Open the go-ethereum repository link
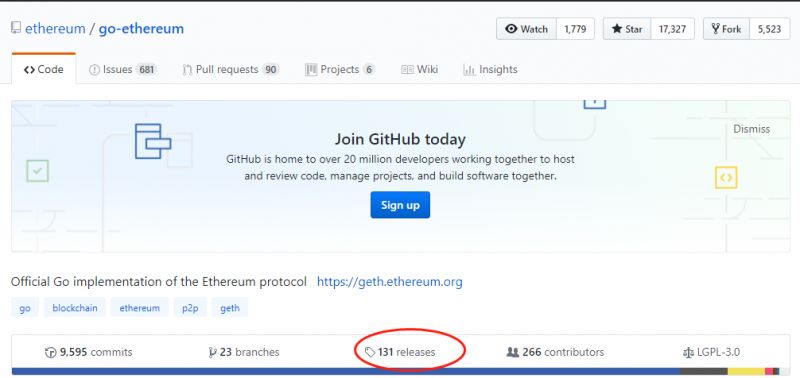Screen dimensions: 800x378 point(141,29)
